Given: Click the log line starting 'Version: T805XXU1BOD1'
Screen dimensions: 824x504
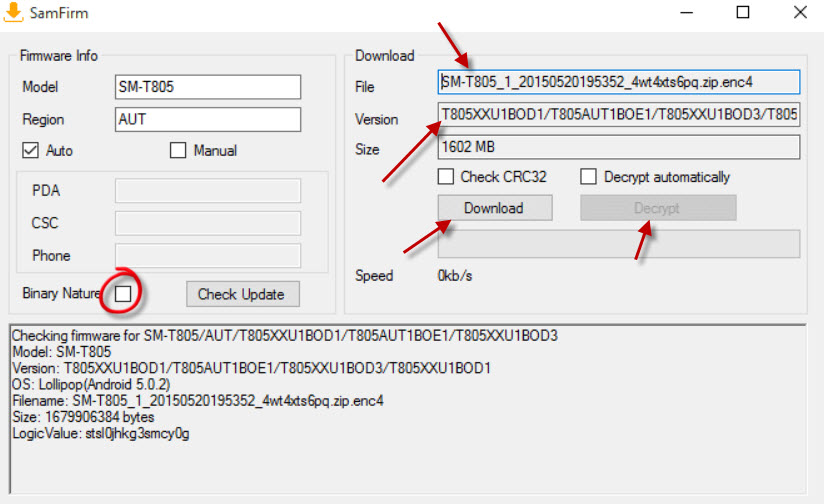Looking at the screenshot, I should [x=251, y=368].
